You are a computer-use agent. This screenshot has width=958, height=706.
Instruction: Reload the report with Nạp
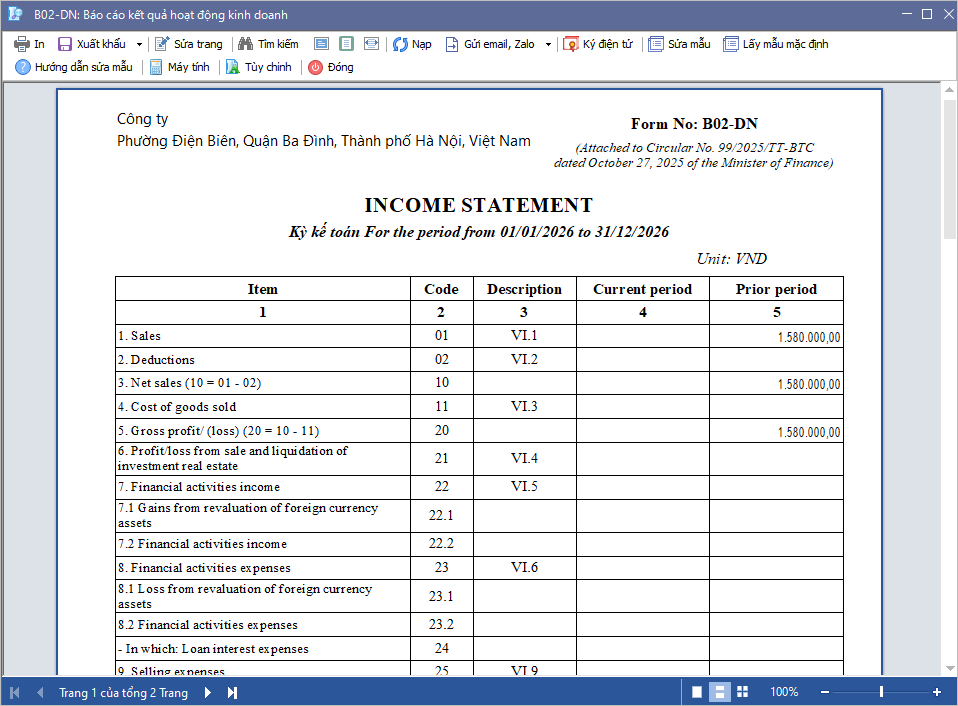(412, 44)
